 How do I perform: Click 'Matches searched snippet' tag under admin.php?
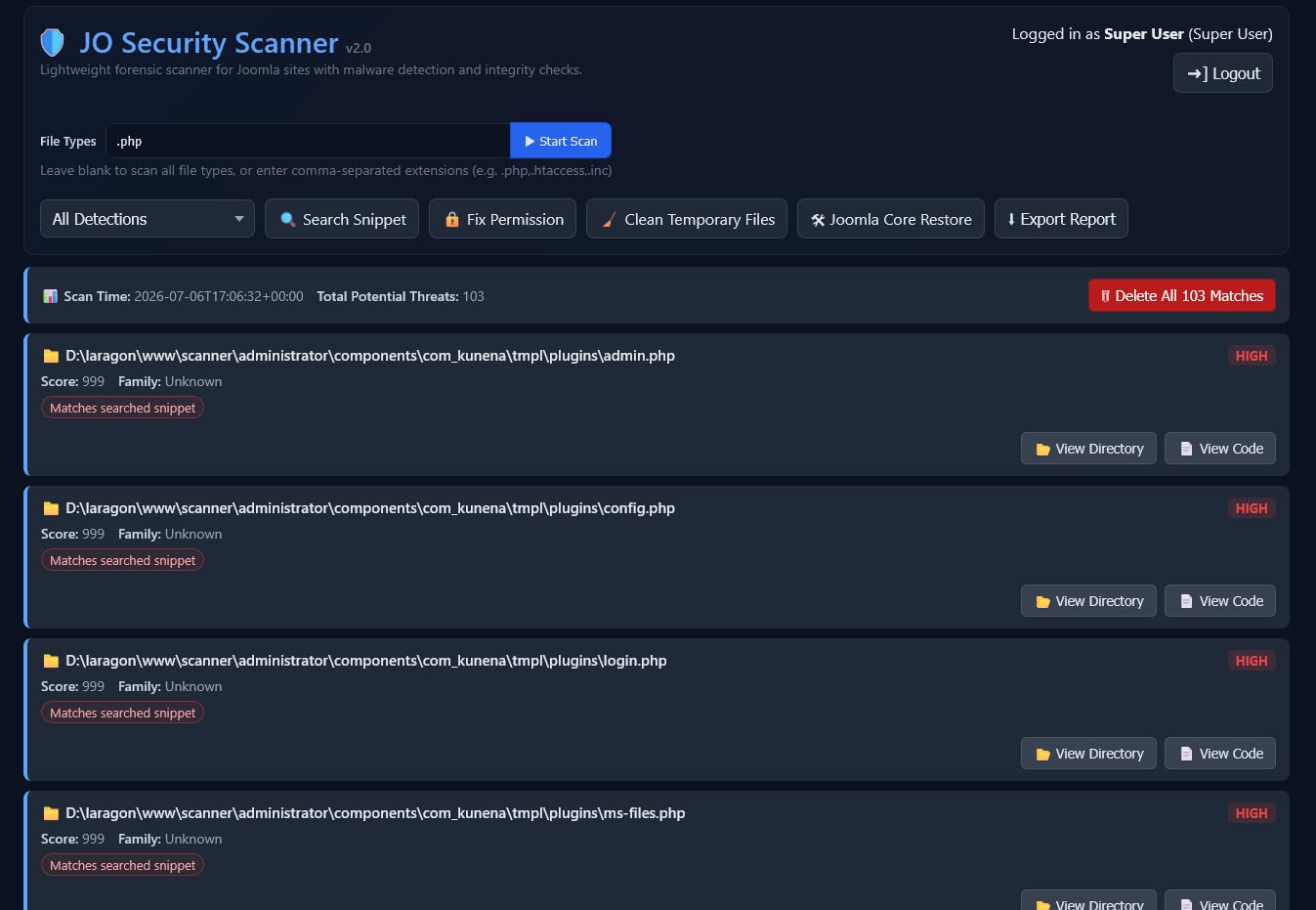pyautogui.click(x=122, y=408)
